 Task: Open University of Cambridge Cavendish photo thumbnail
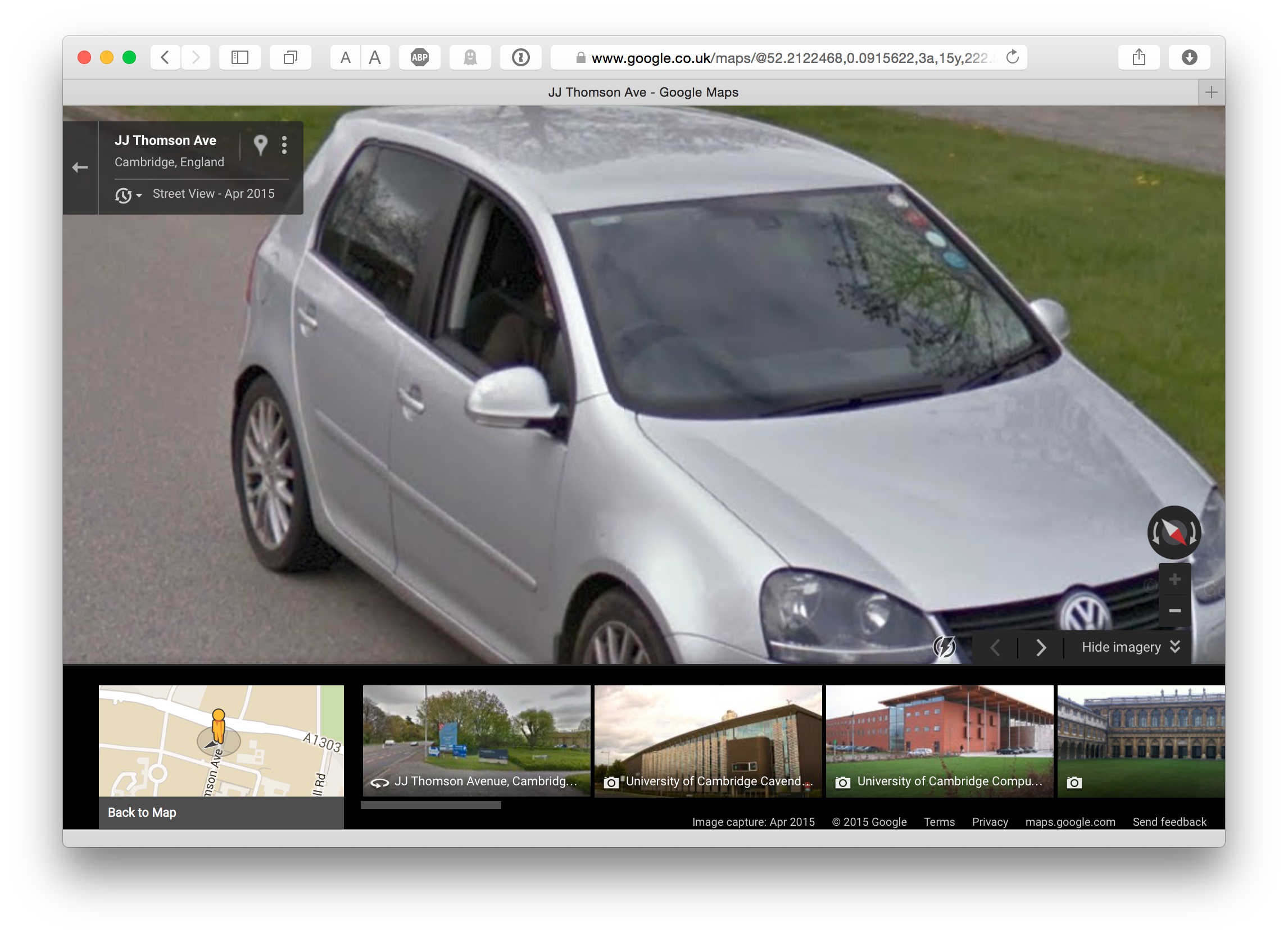[x=708, y=740]
